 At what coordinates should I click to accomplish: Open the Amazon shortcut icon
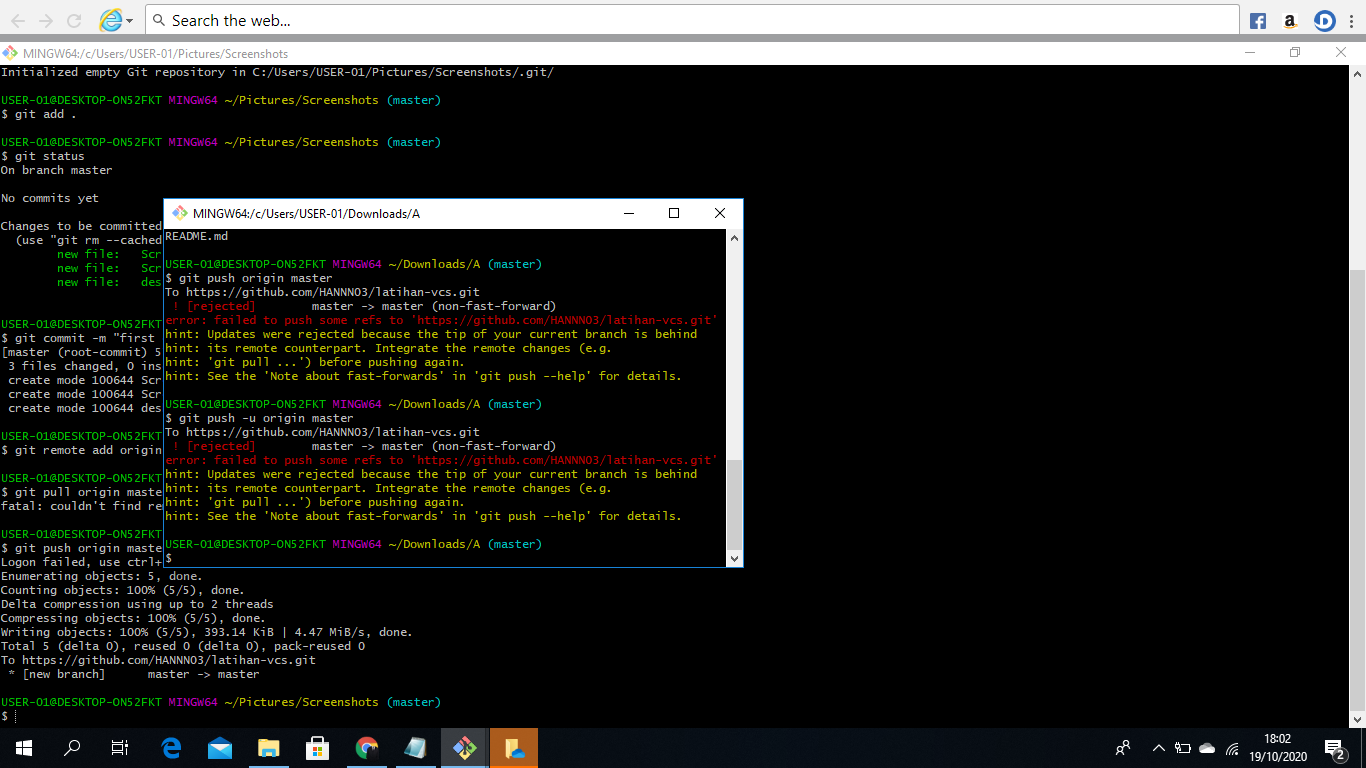coord(1290,20)
